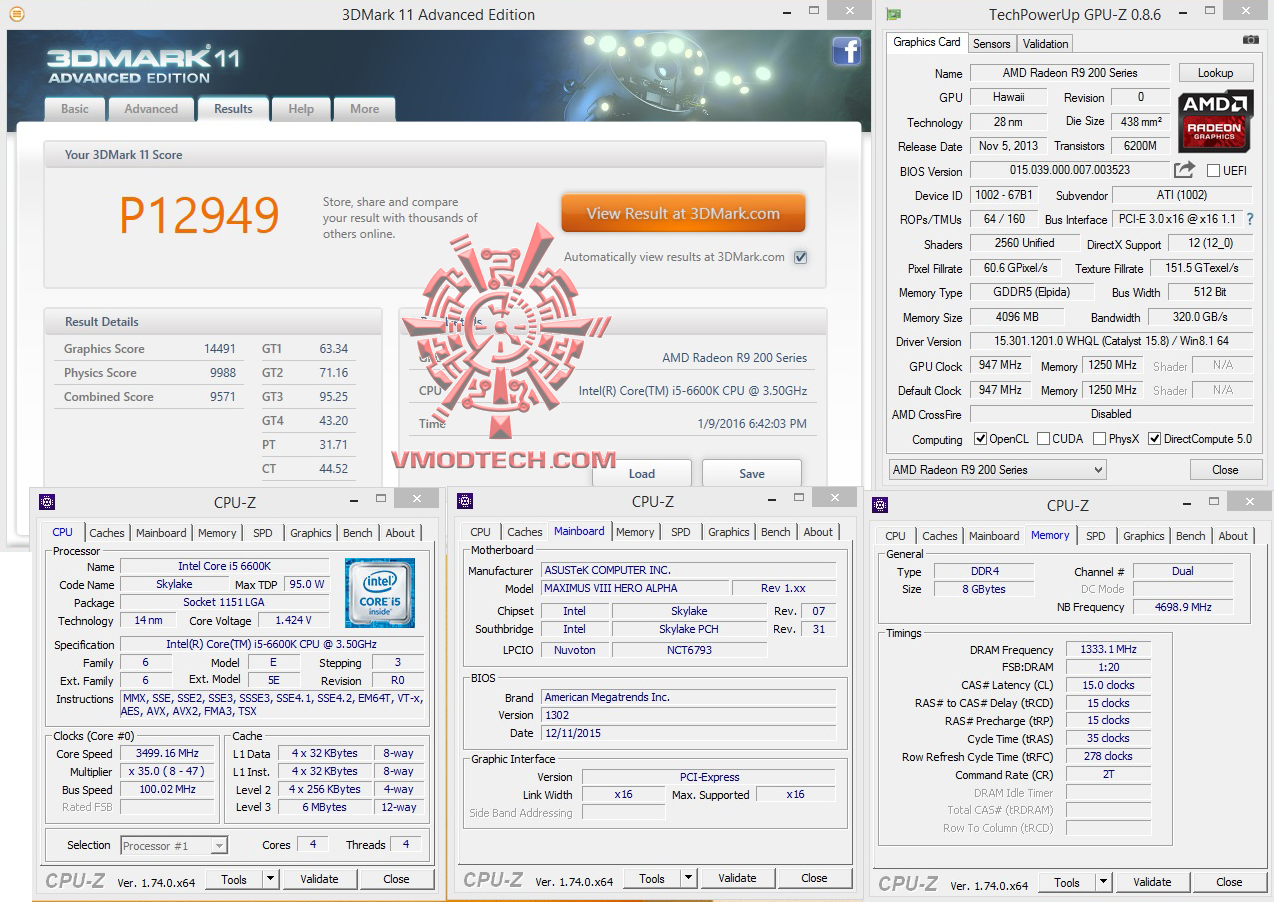Click View Result at 3DMark.com button
Screen dimensions: 1274x902
point(683,213)
